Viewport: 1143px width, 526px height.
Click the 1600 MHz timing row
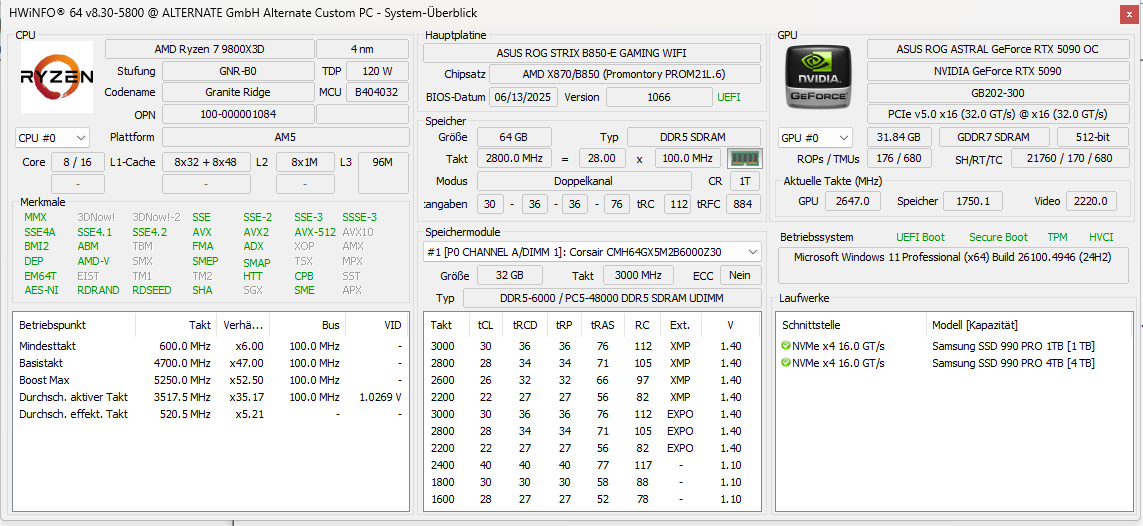click(592, 499)
